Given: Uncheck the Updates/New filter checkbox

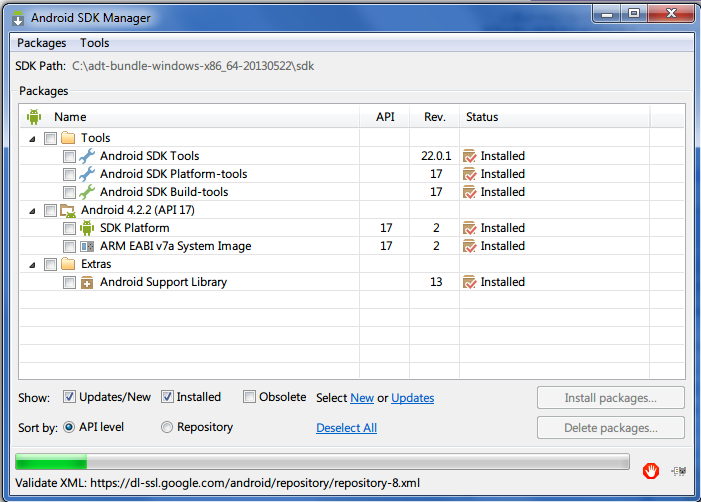Looking at the screenshot, I should click(70, 397).
